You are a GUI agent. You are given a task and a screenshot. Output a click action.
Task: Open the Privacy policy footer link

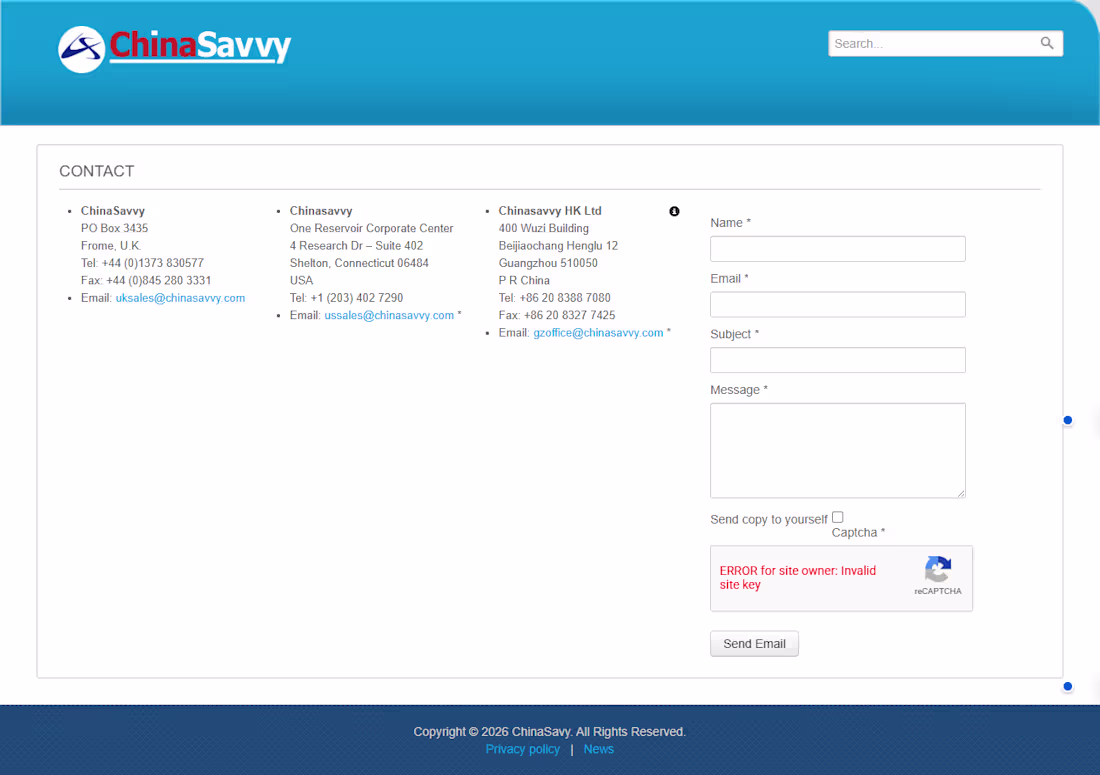[523, 749]
